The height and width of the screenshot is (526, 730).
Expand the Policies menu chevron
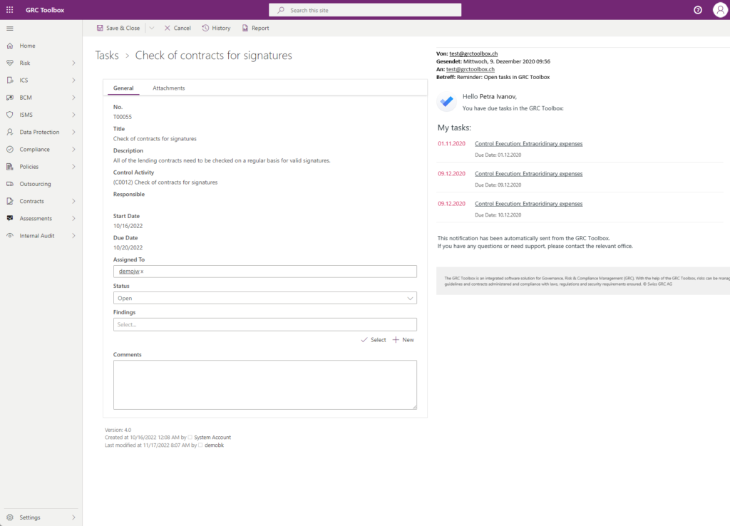click(x=74, y=166)
